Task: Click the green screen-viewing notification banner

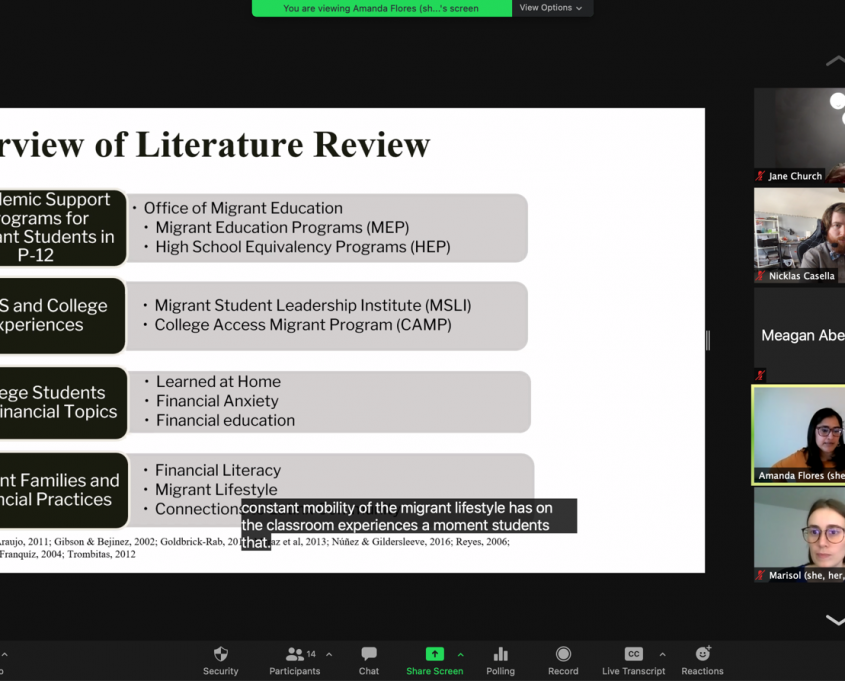Action: click(x=381, y=8)
